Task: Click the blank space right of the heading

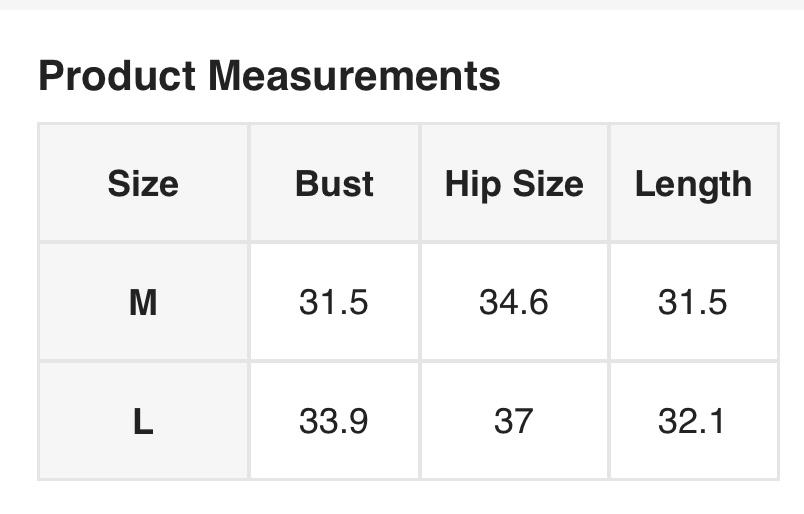Action: pos(650,75)
